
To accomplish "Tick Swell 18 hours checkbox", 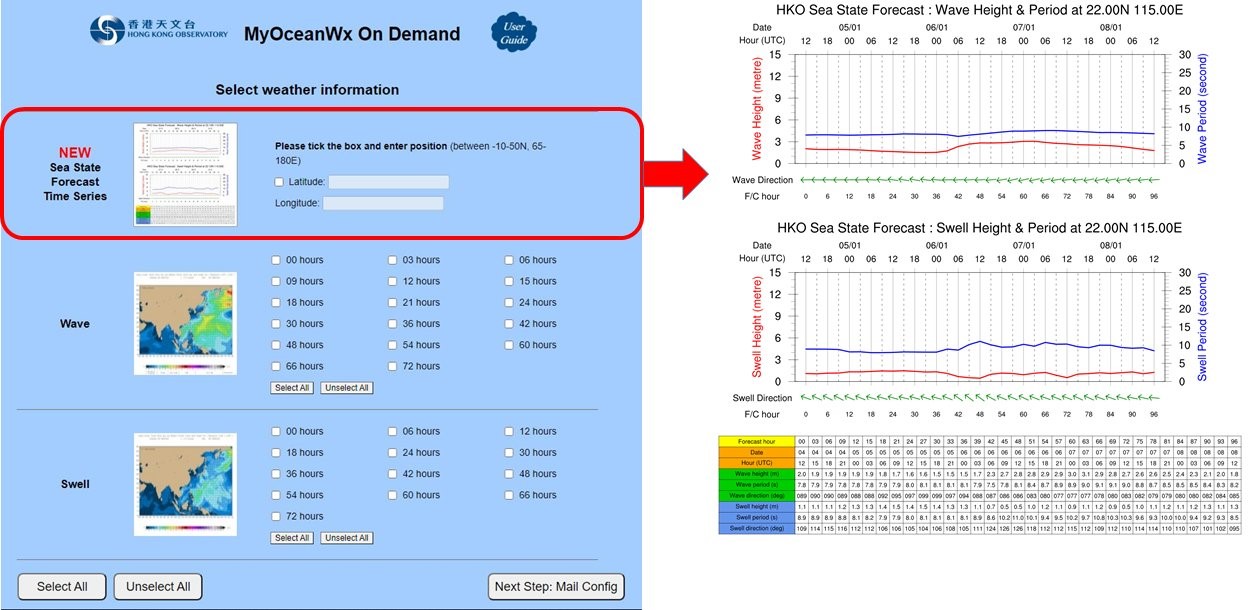I will pyautogui.click(x=277, y=452).
